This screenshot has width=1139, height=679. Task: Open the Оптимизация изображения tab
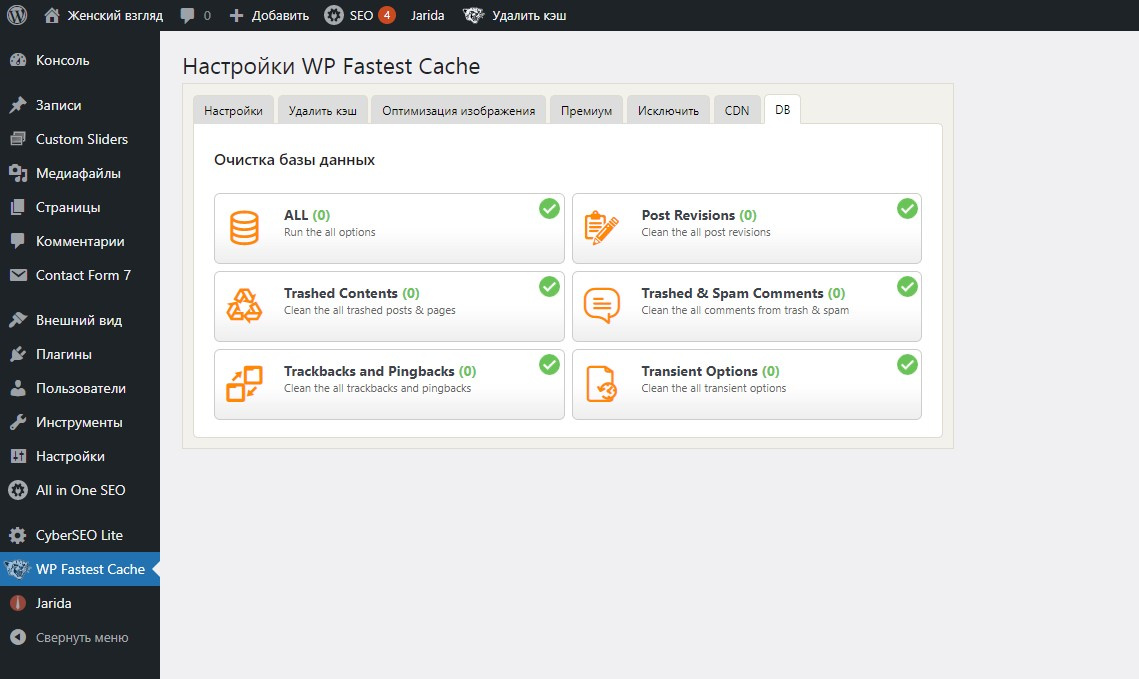pos(458,111)
